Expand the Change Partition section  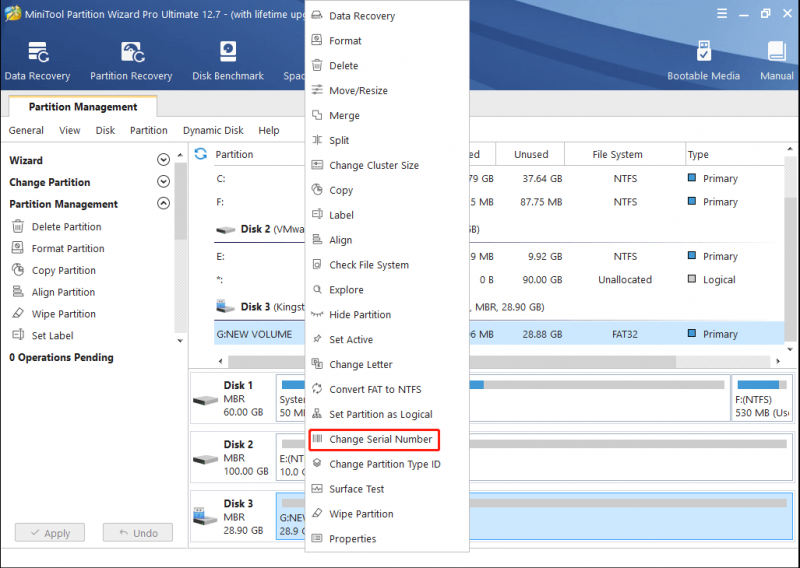[163, 182]
